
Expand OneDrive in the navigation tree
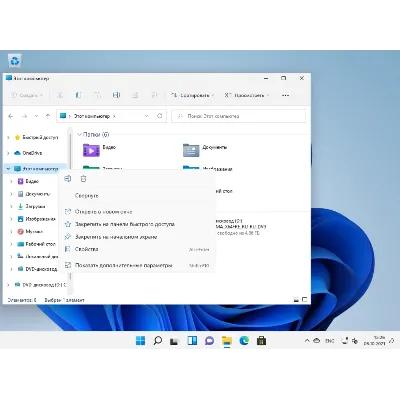coord(8,153)
